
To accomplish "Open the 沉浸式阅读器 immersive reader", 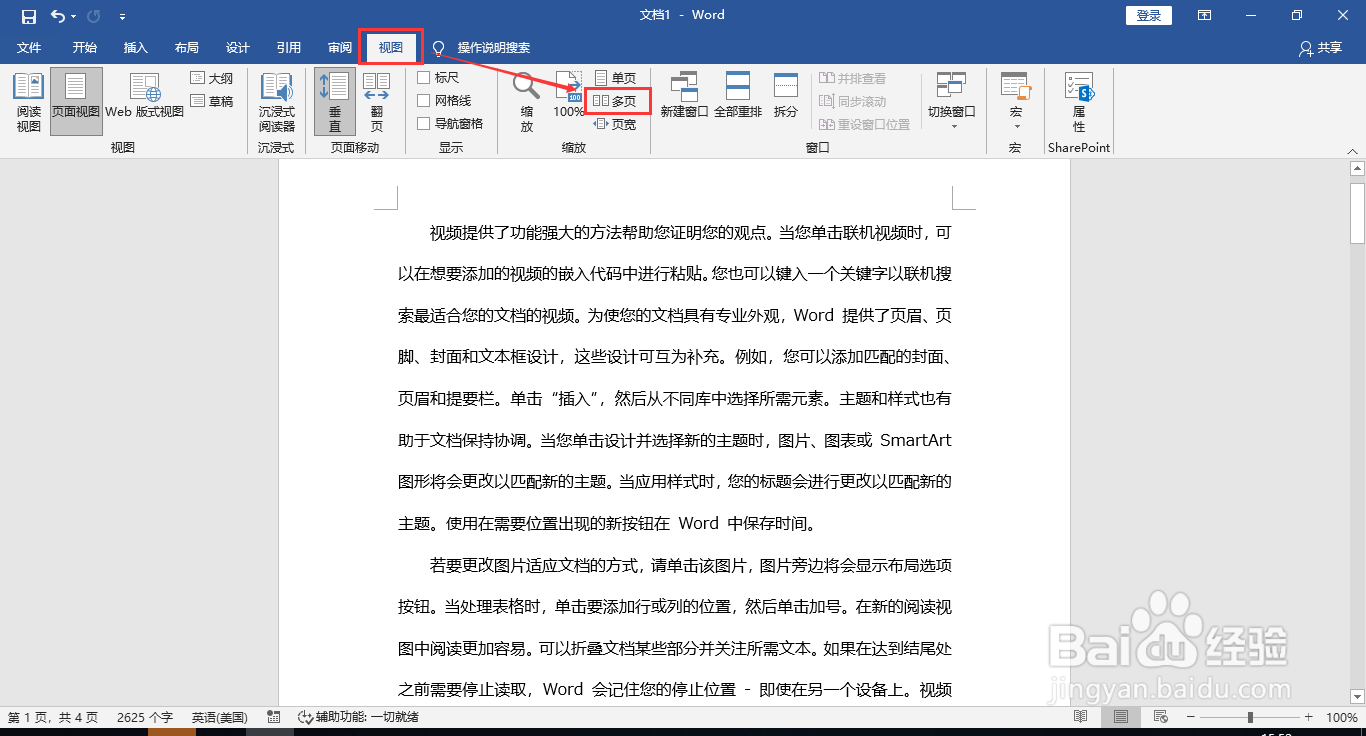I will click(277, 99).
